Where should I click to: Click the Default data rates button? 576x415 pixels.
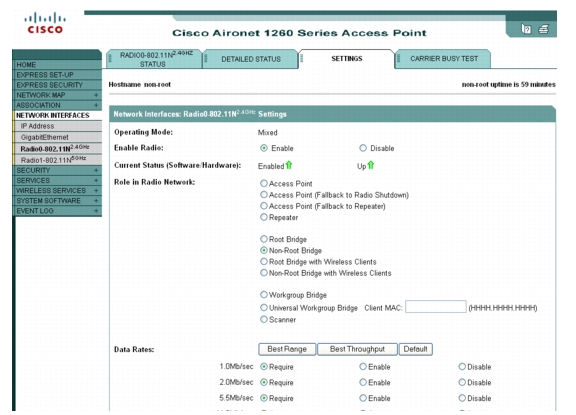tap(415, 349)
